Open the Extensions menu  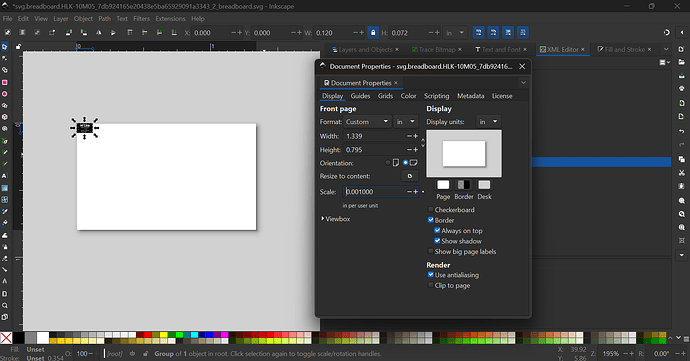click(x=170, y=18)
